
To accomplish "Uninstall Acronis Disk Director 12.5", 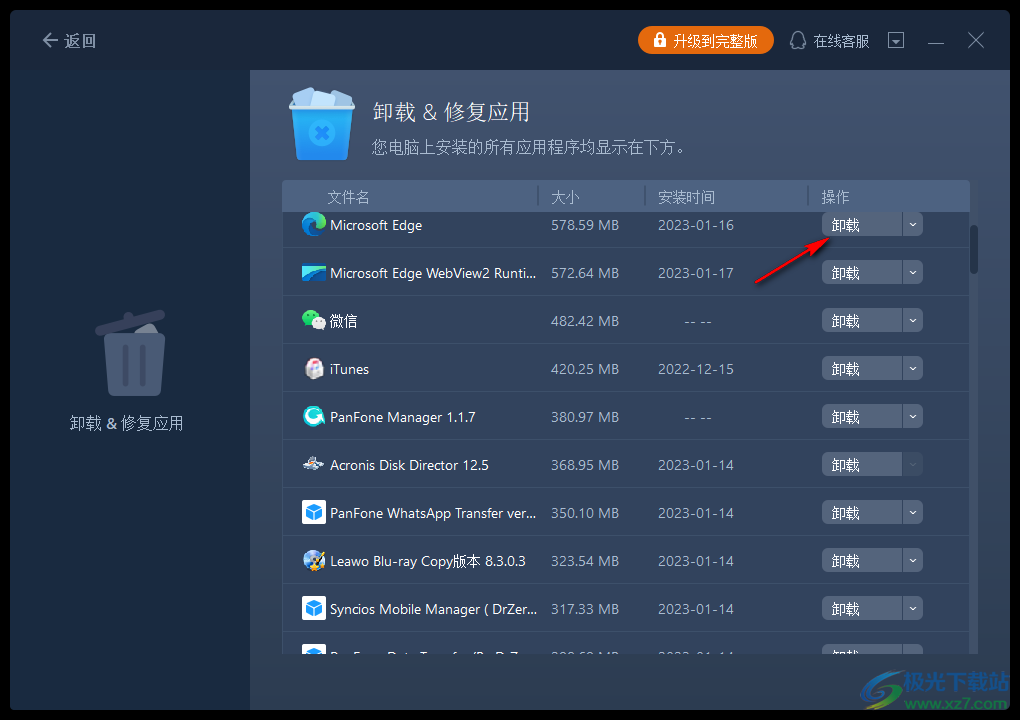I will [862, 465].
